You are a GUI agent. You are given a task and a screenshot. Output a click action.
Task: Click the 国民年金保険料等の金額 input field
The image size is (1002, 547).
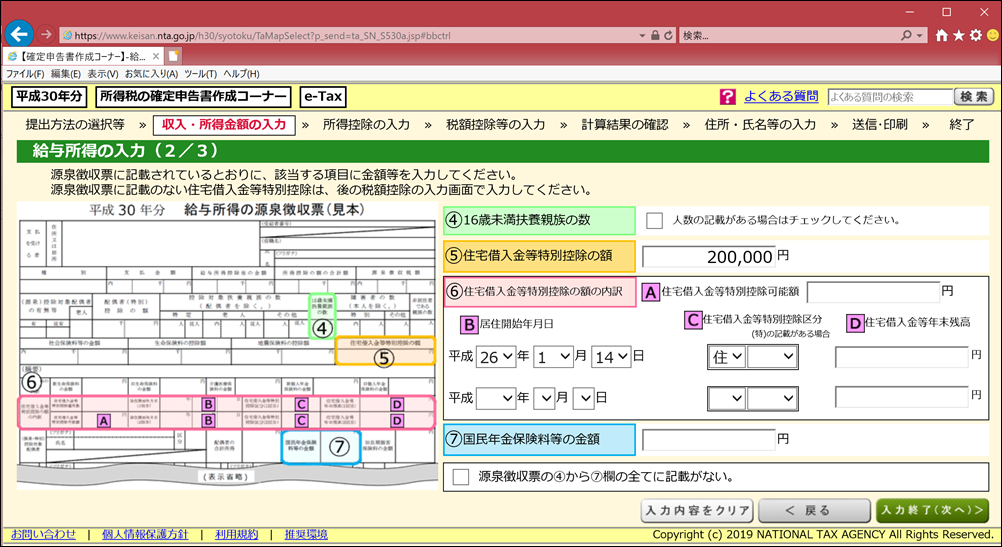[709, 440]
